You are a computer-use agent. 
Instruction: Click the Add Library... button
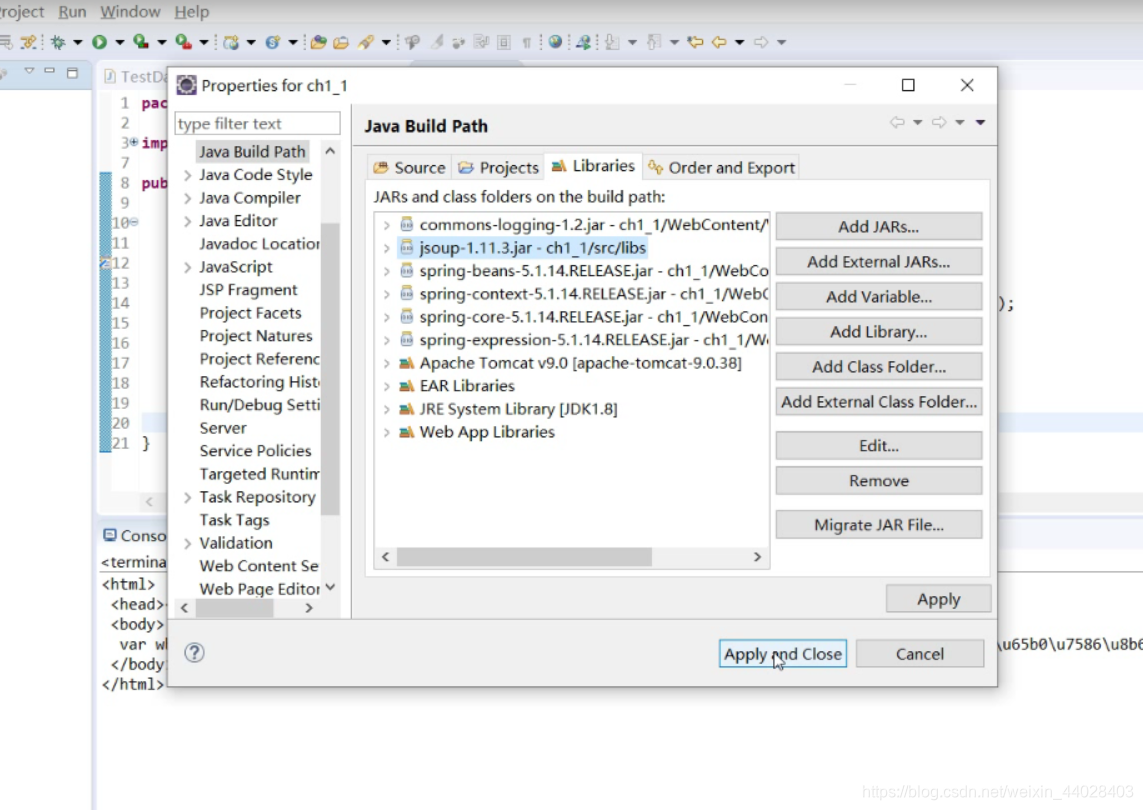tap(878, 332)
